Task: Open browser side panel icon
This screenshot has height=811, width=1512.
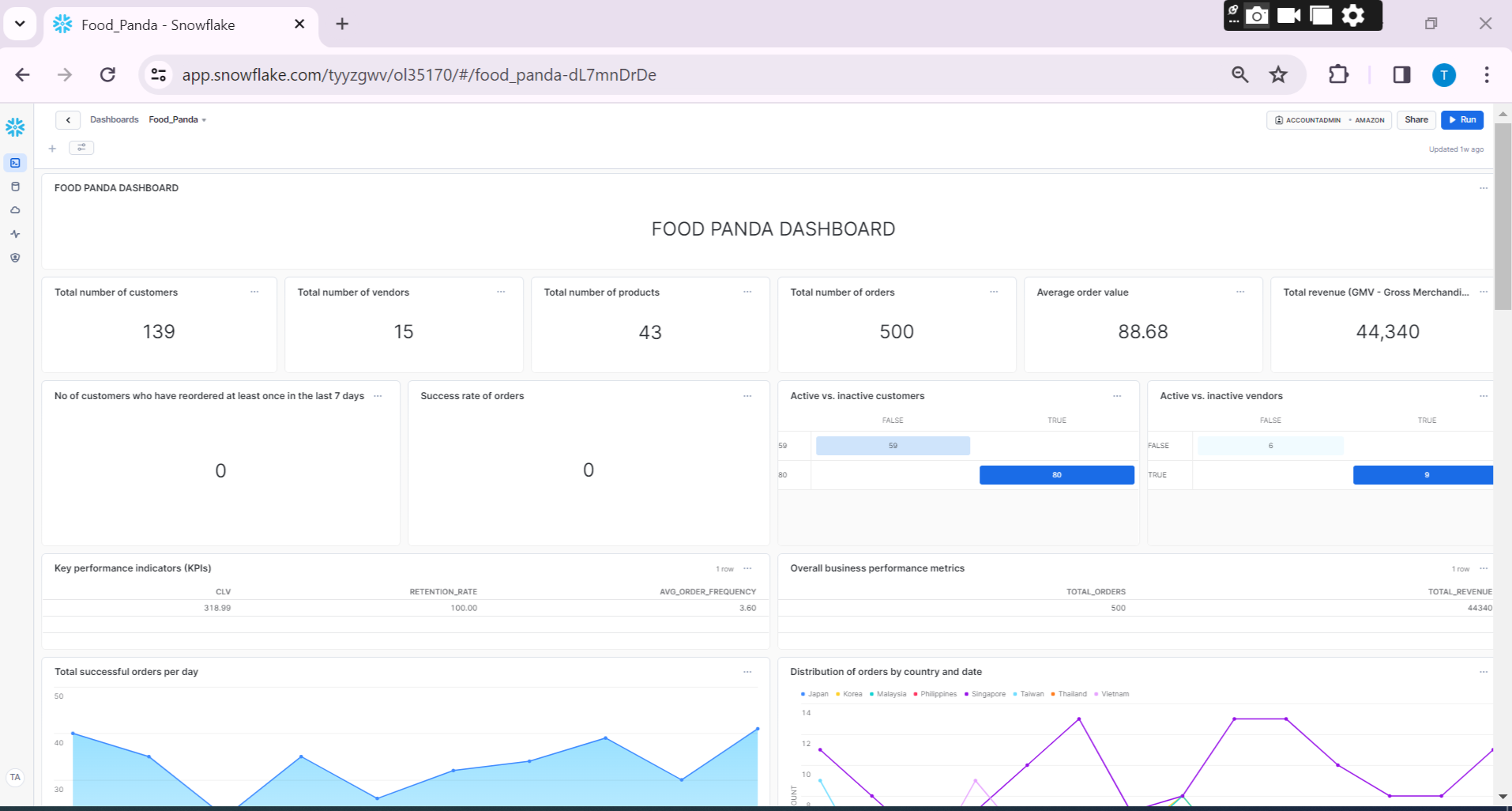Action: (x=1401, y=74)
